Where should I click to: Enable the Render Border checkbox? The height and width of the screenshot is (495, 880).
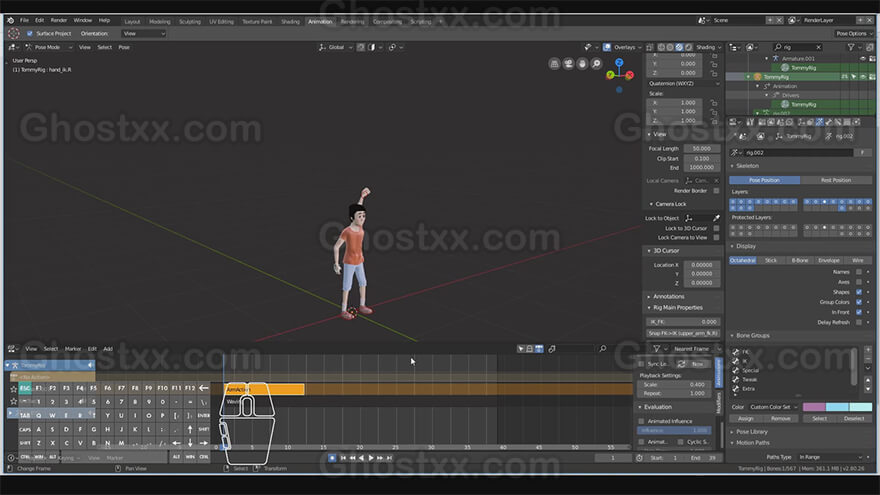pos(716,191)
